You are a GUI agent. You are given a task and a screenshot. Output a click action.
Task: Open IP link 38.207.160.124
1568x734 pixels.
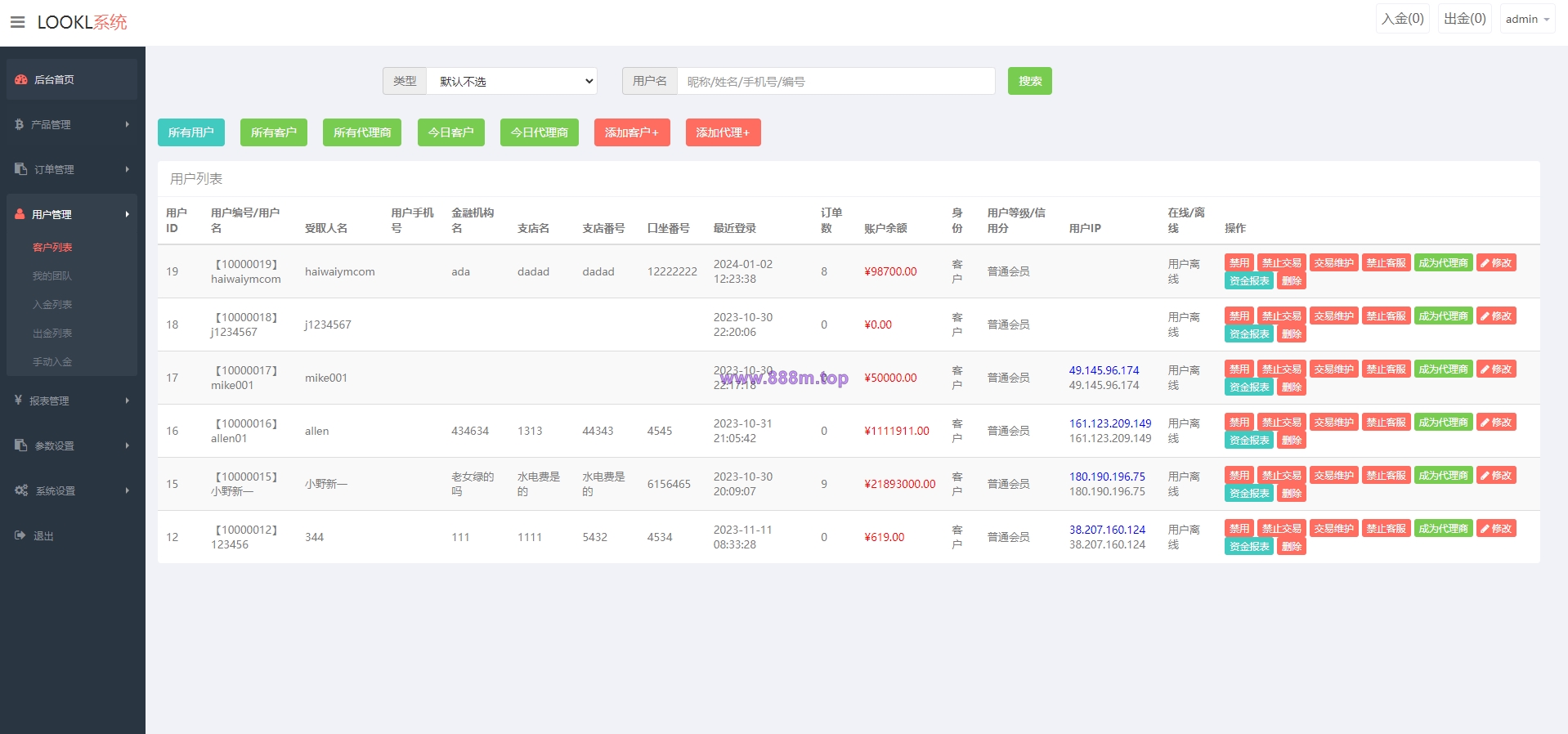point(1107,530)
